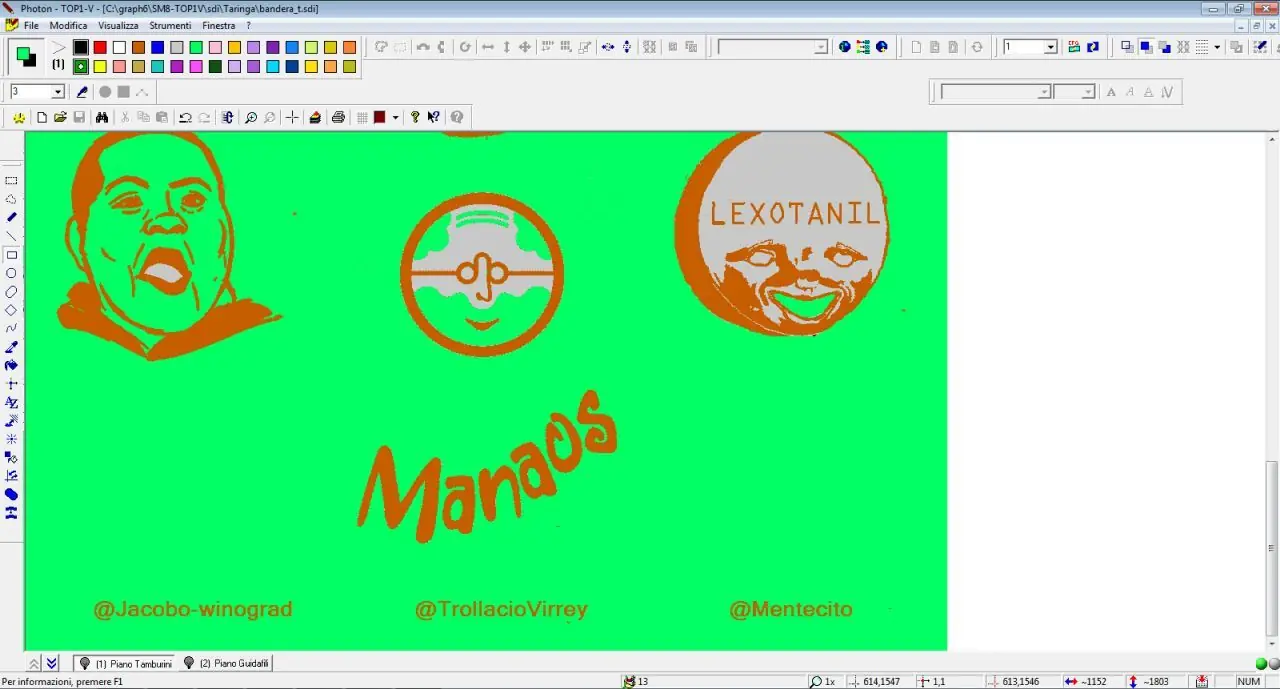
Task: Select the black color swatch
Action: [80, 47]
